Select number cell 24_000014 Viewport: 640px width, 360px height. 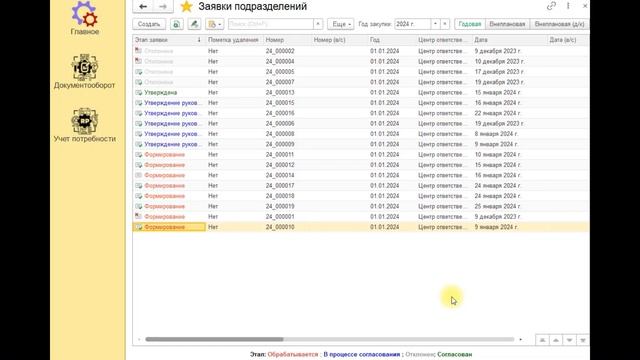[x=280, y=175]
